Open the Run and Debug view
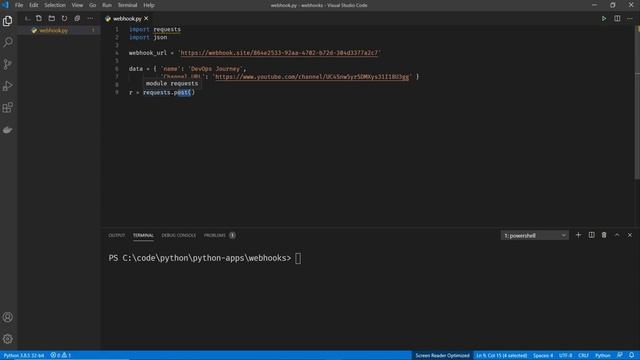 [8, 86]
